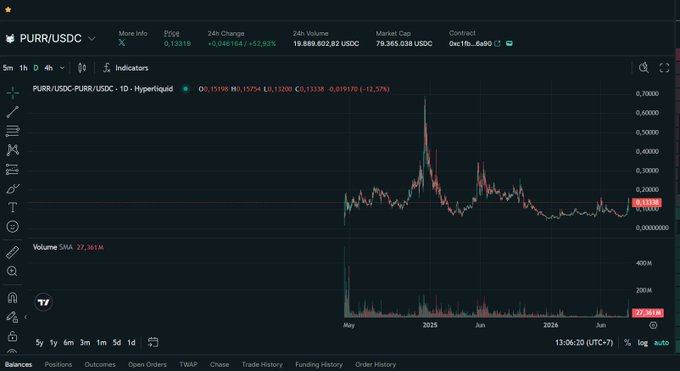The height and width of the screenshot is (371, 680).
Task: Open the X (Twitter) more info link
Action: click(121, 43)
